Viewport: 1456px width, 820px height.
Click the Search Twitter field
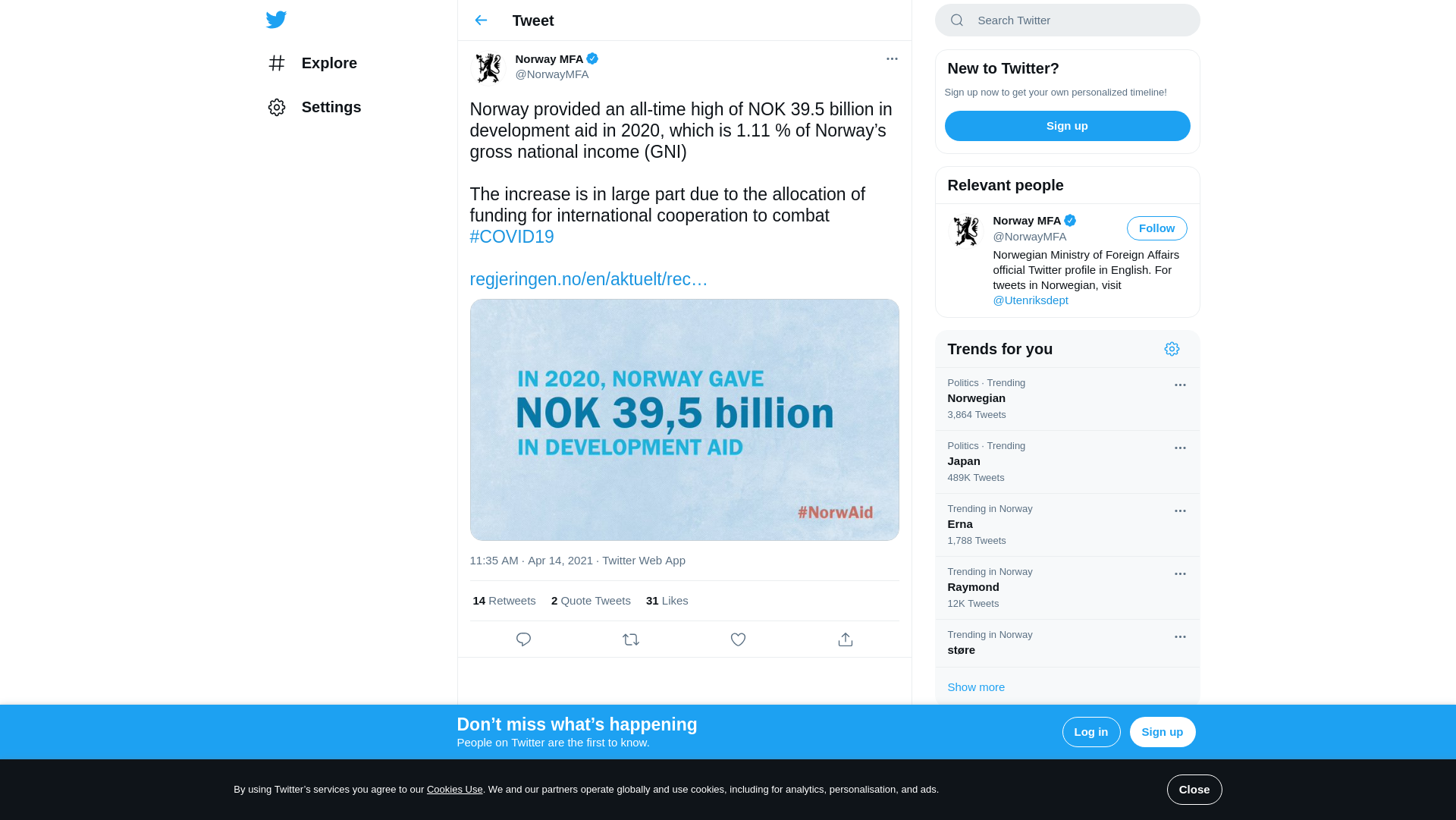(x=1077, y=20)
